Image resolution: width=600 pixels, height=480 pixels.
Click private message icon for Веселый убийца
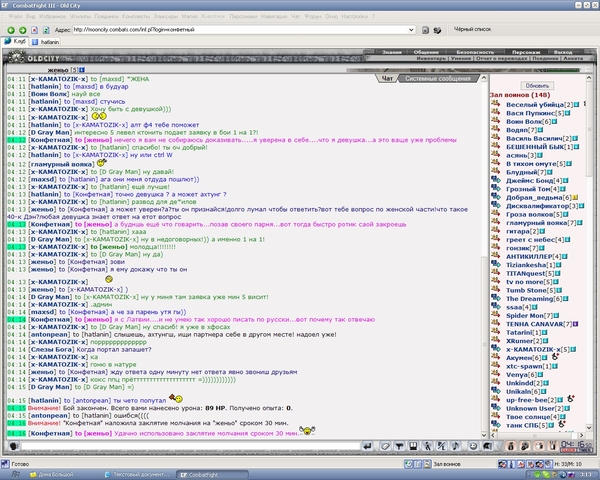[x=496, y=103]
